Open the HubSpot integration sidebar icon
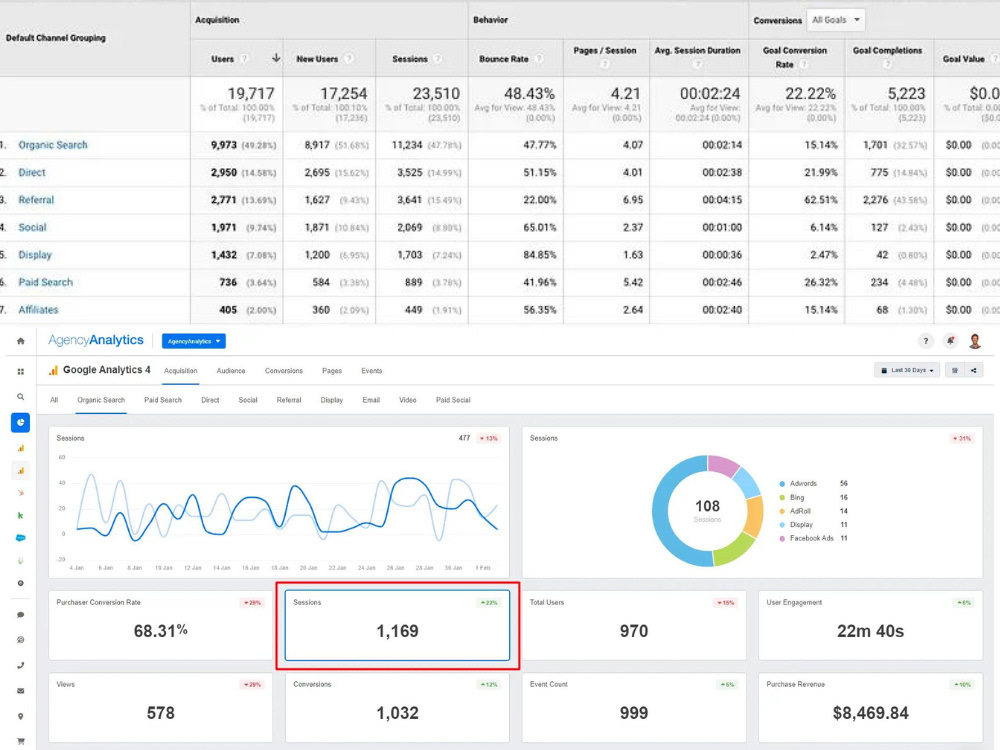1000x750 pixels. click(x=20, y=492)
